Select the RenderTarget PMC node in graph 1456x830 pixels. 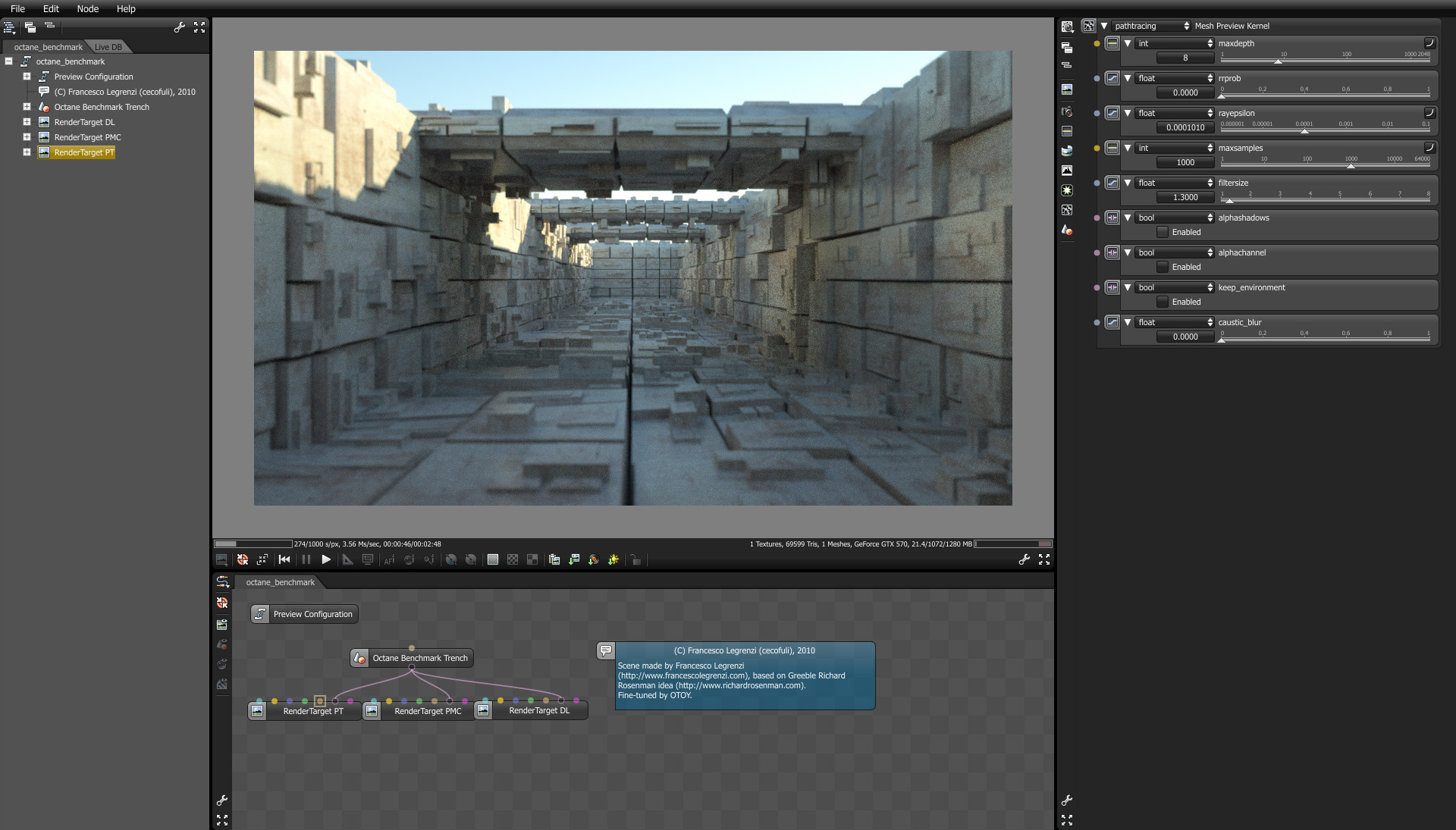click(x=427, y=711)
